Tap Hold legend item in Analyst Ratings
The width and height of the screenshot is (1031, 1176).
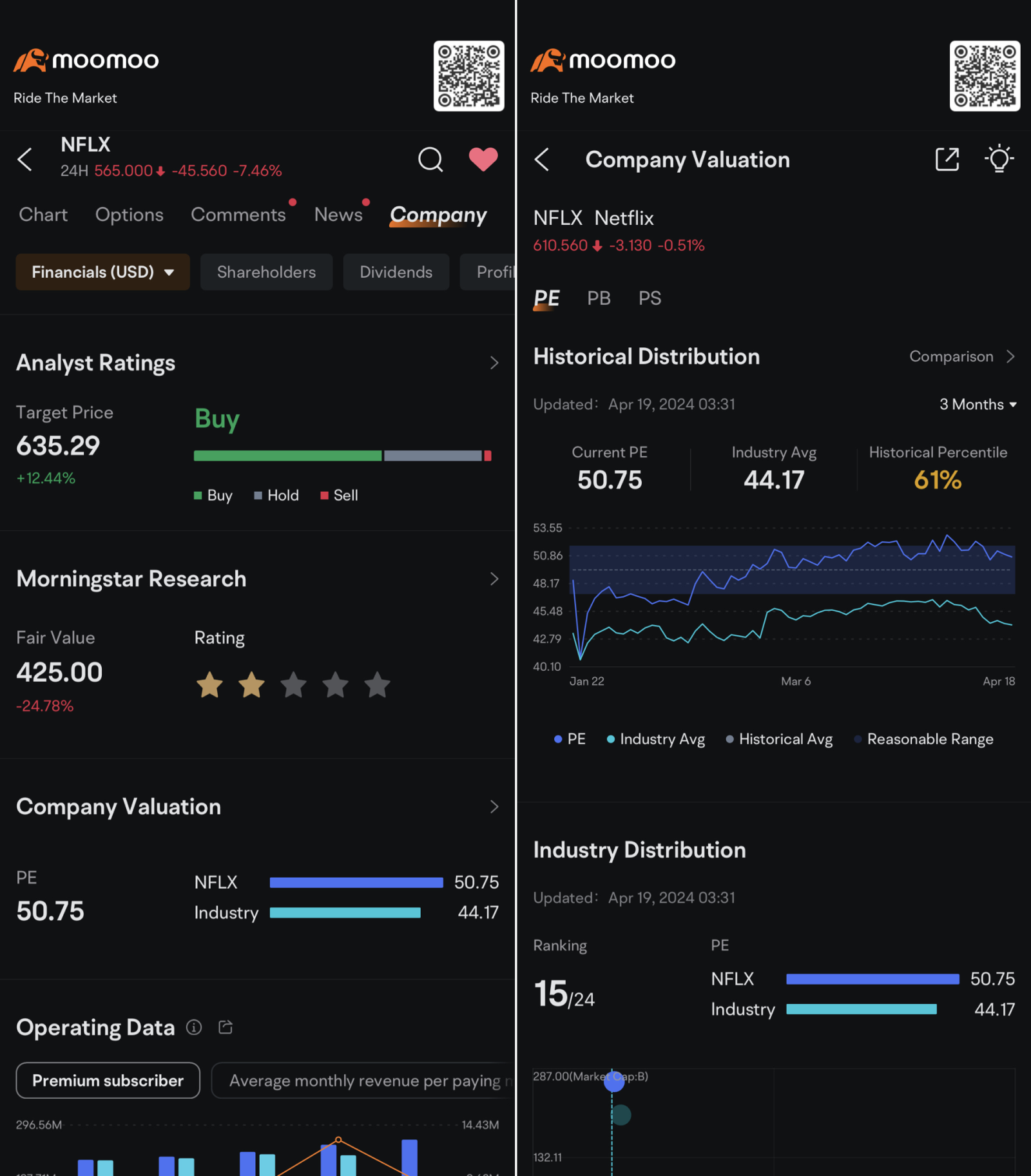coord(276,496)
